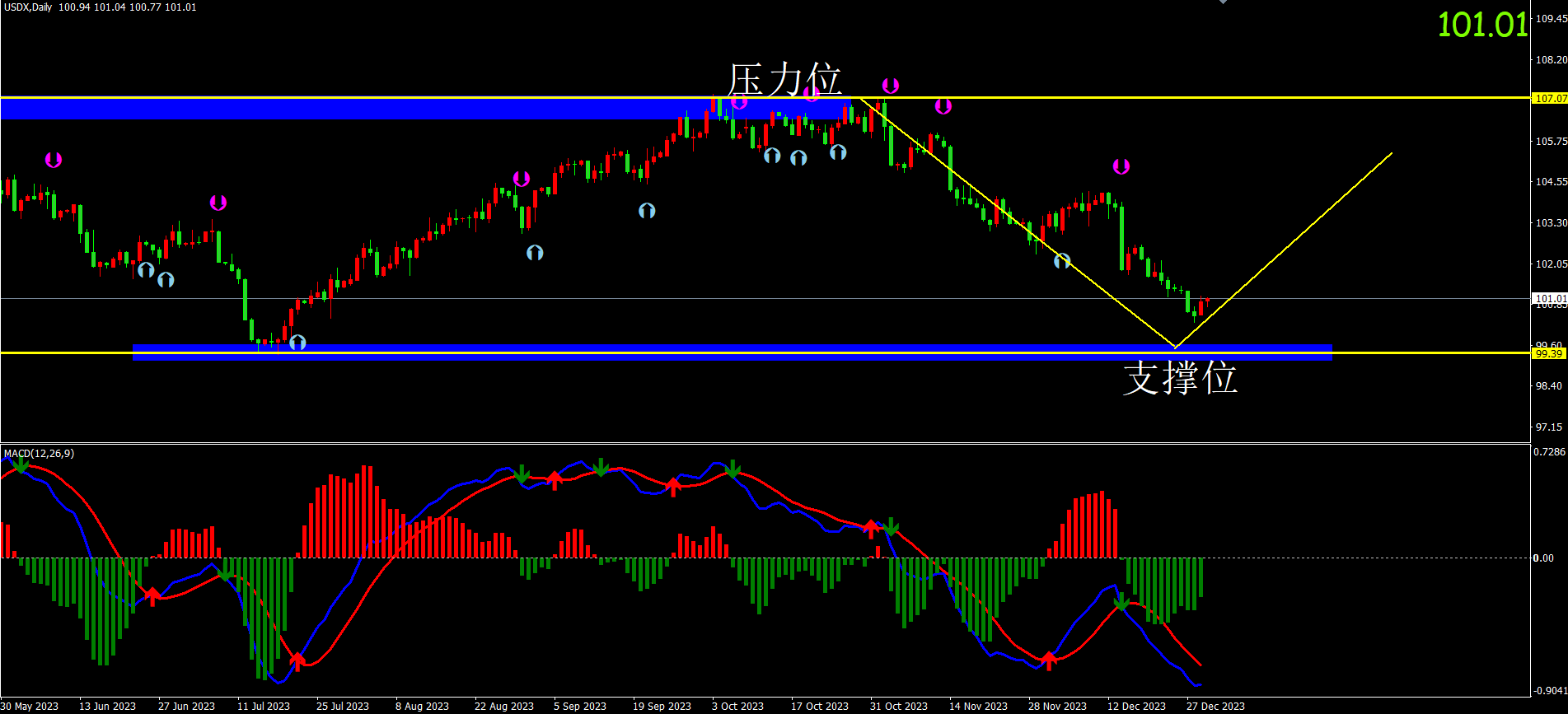Viewport: 1568px width, 714px height.
Task: Click red up arrow in MACD near 28 Nov
Action: click(1048, 660)
